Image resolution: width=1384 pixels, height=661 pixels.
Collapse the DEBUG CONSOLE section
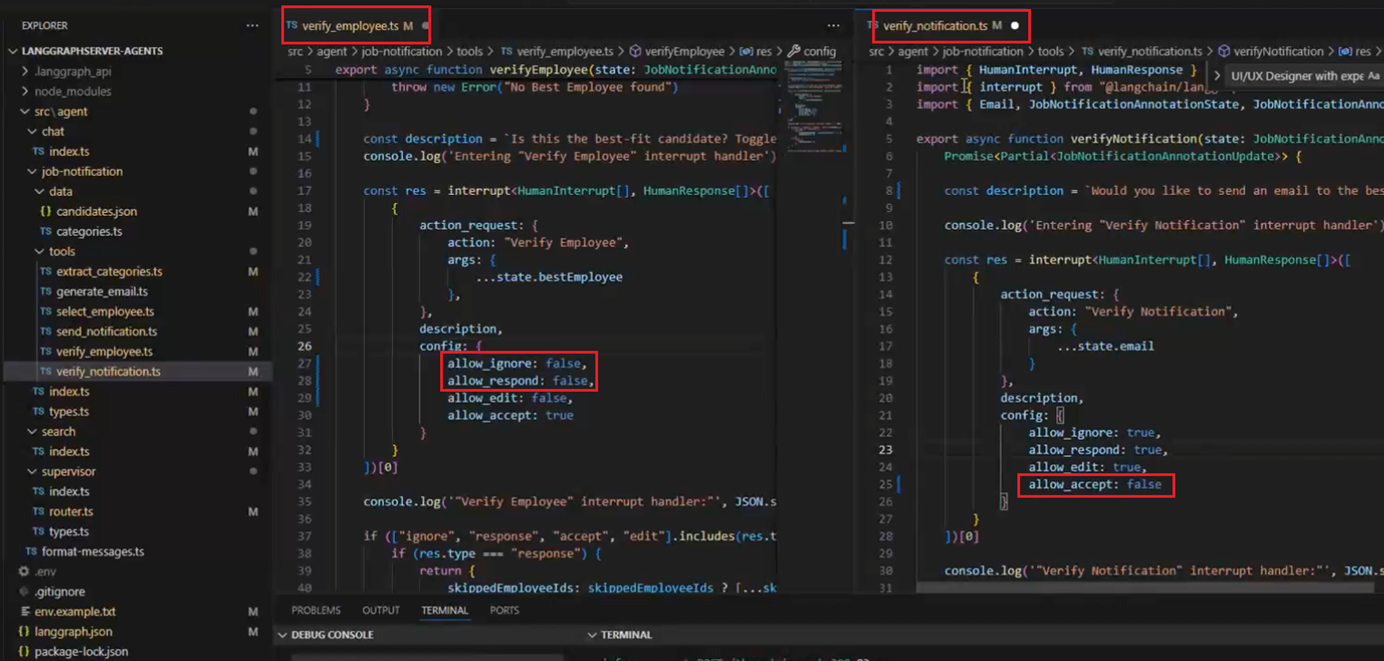(x=283, y=635)
